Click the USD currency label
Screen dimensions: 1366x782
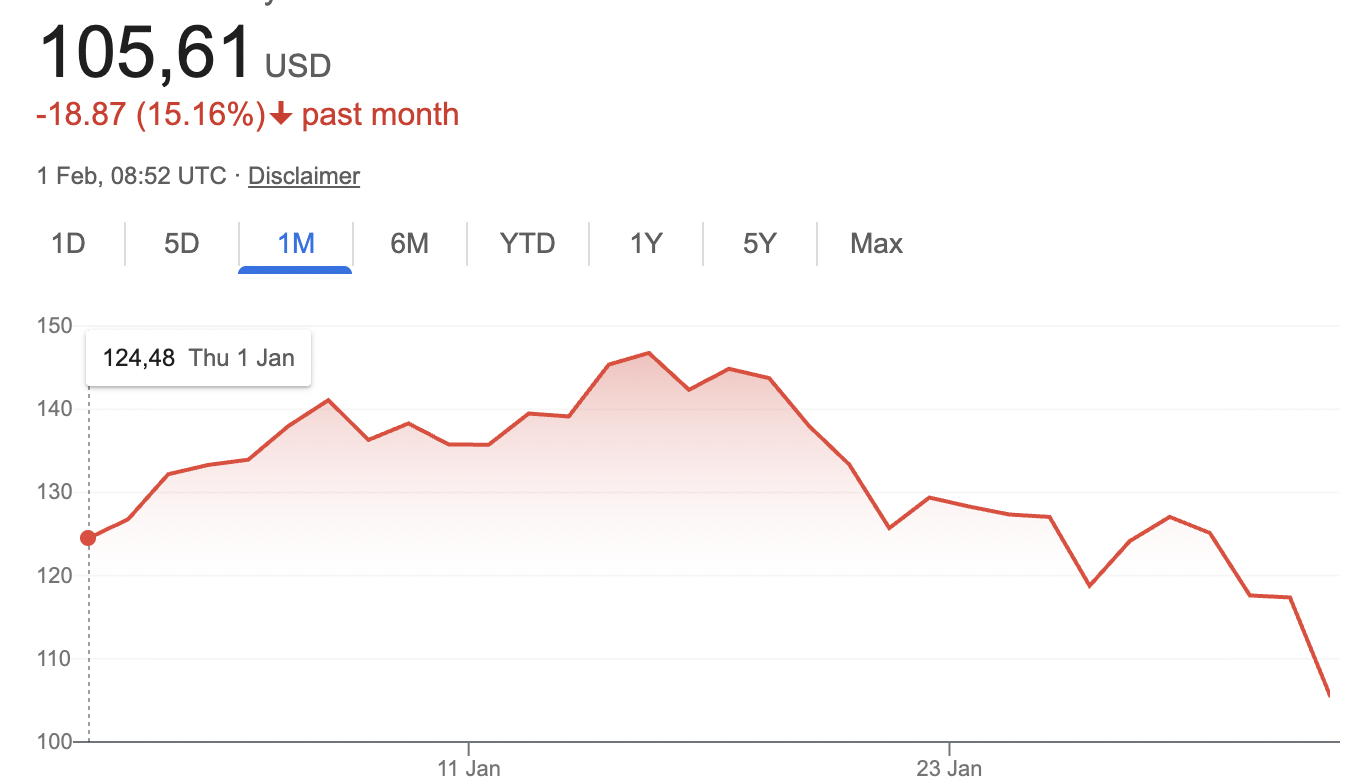(298, 67)
